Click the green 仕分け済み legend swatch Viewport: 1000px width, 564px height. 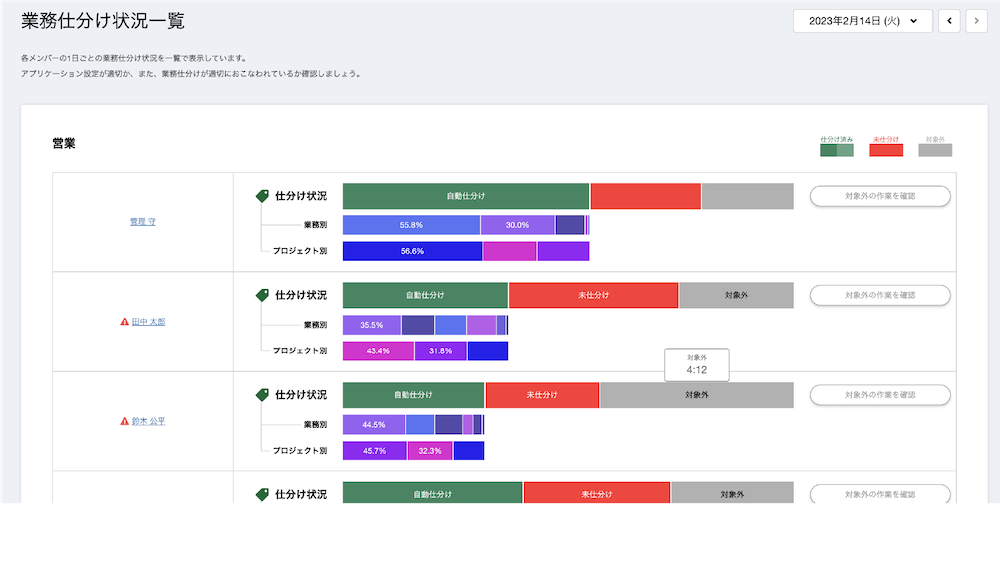coord(836,150)
